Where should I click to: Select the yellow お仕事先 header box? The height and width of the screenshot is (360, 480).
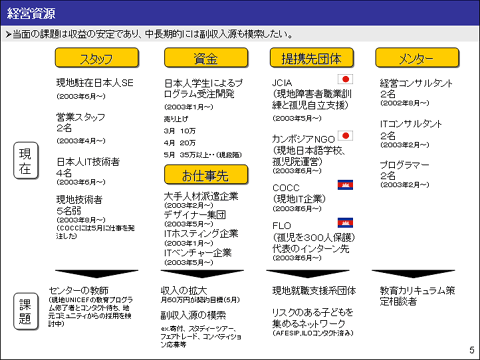206,174
